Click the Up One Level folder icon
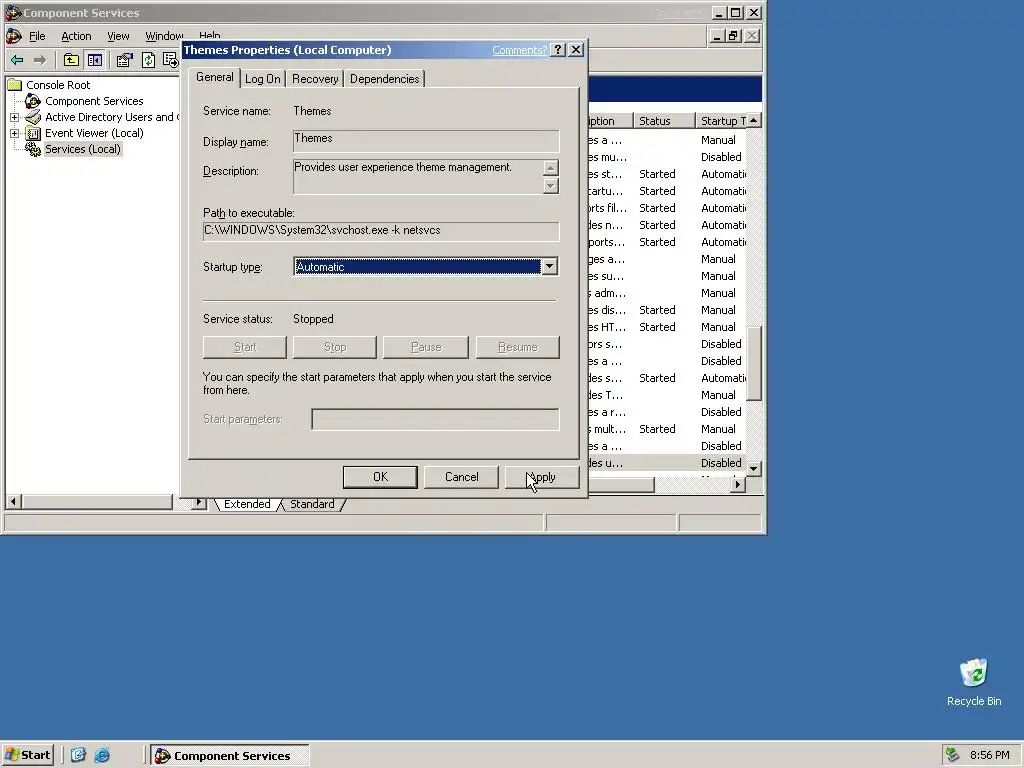This screenshot has width=1024, height=768. pyautogui.click(x=71, y=60)
